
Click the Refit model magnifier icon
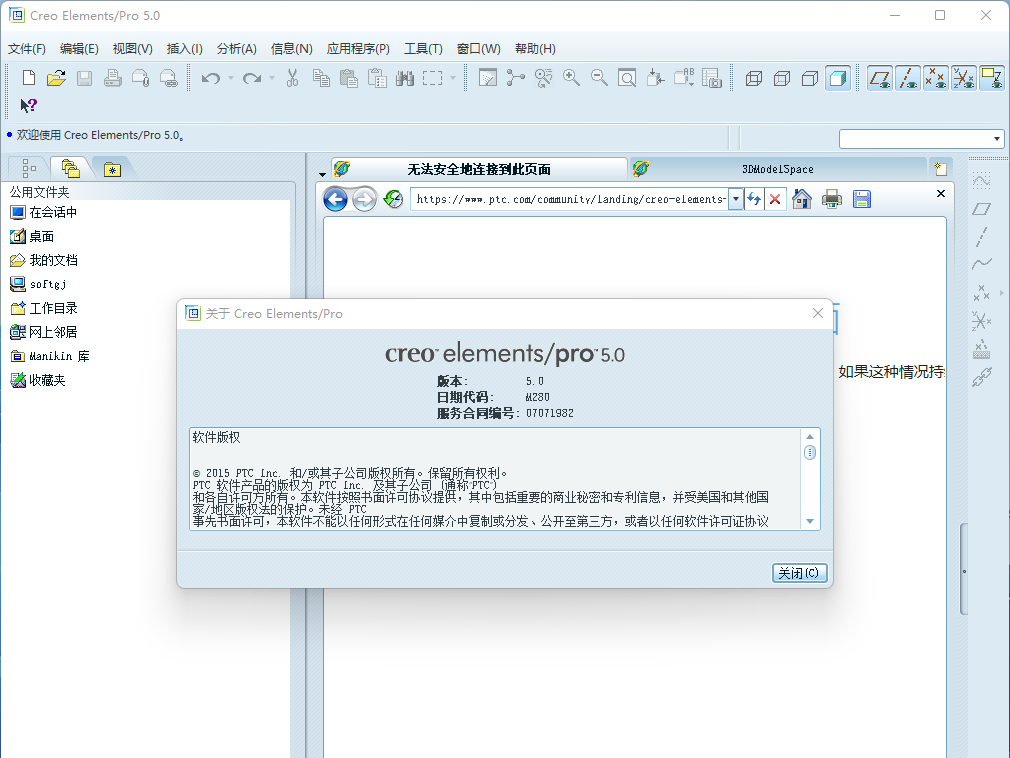pyautogui.click(x=626, y=77)
